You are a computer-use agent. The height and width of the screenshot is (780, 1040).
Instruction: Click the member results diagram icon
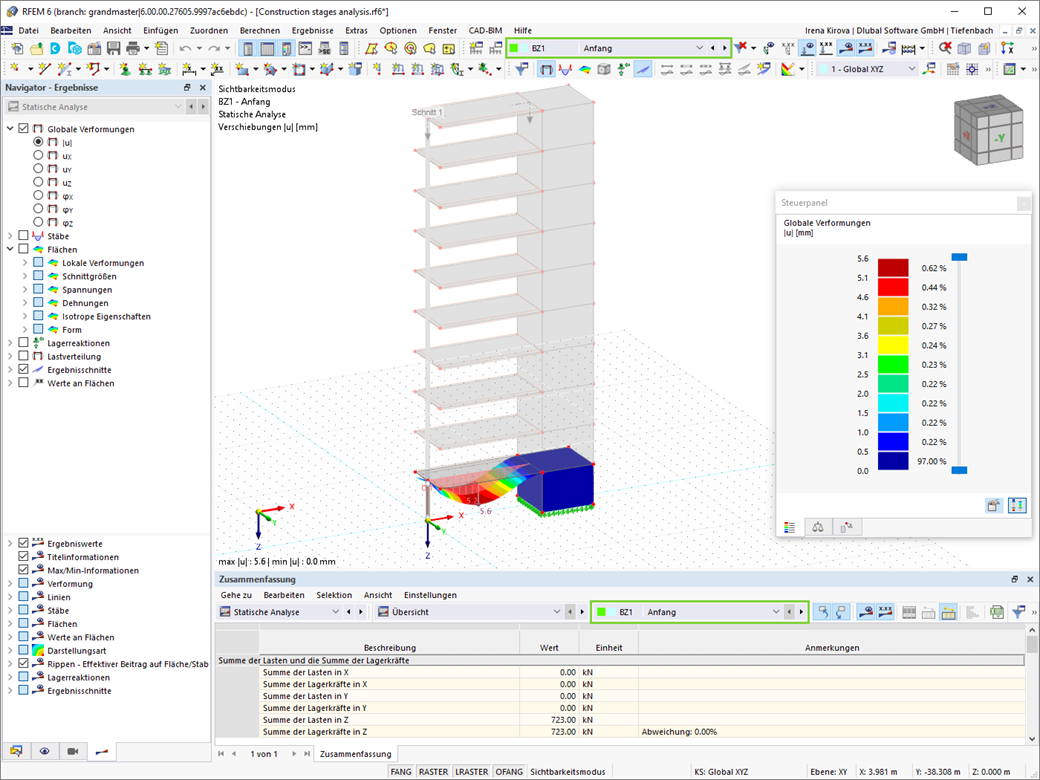tap(564, 69)
